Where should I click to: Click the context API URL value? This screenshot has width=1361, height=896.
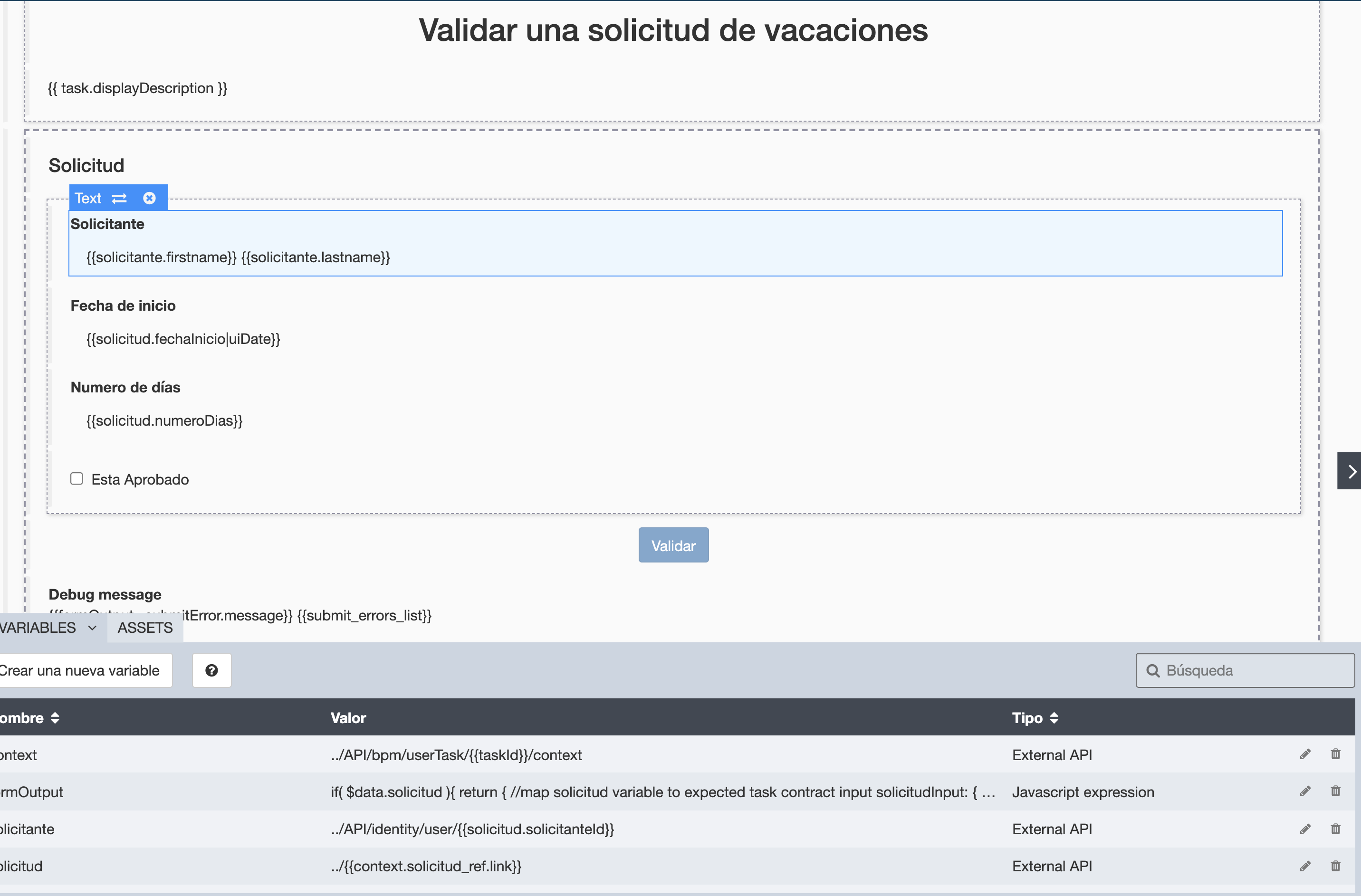click(456, 755)
